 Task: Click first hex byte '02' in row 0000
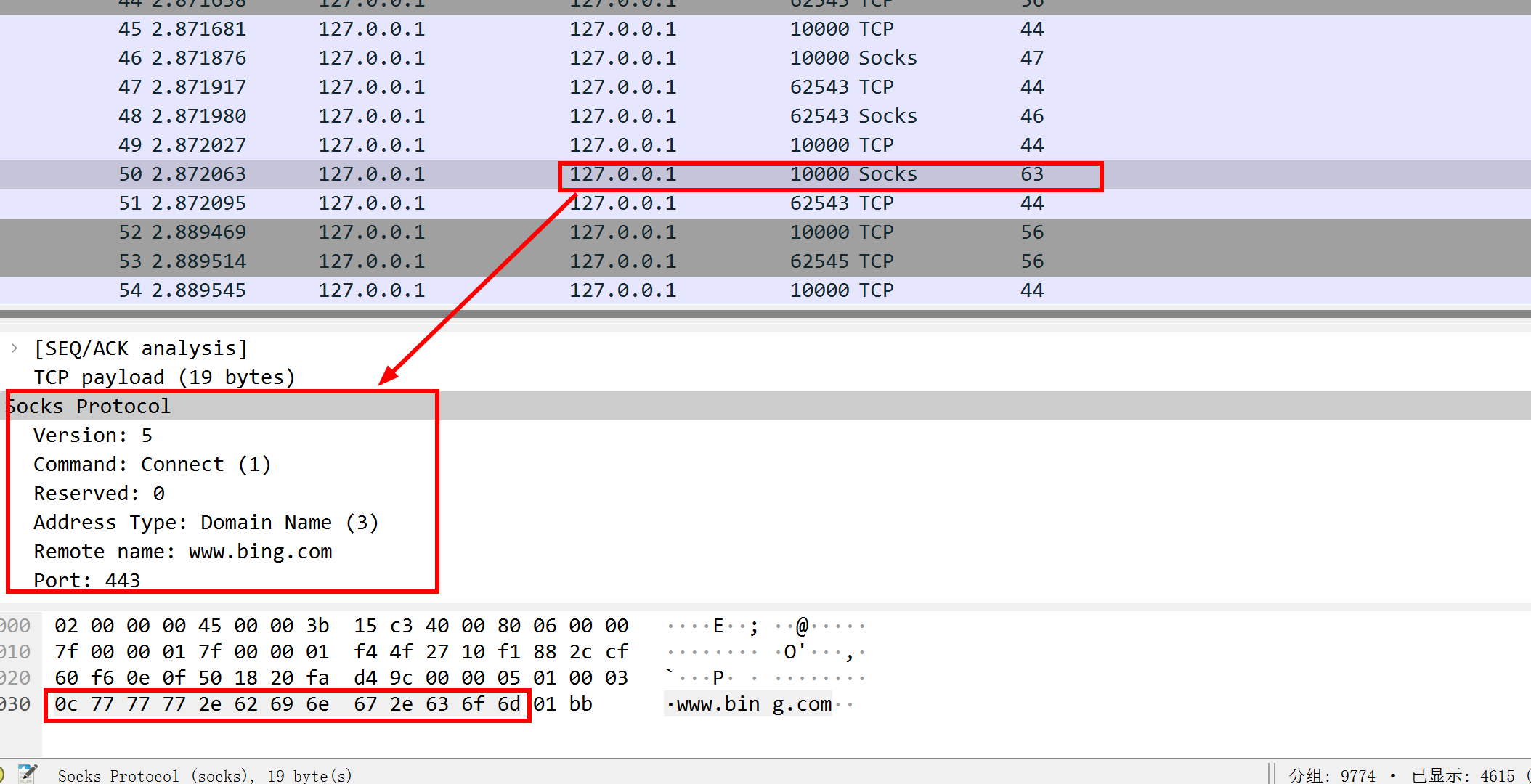[x=66, y=626]
